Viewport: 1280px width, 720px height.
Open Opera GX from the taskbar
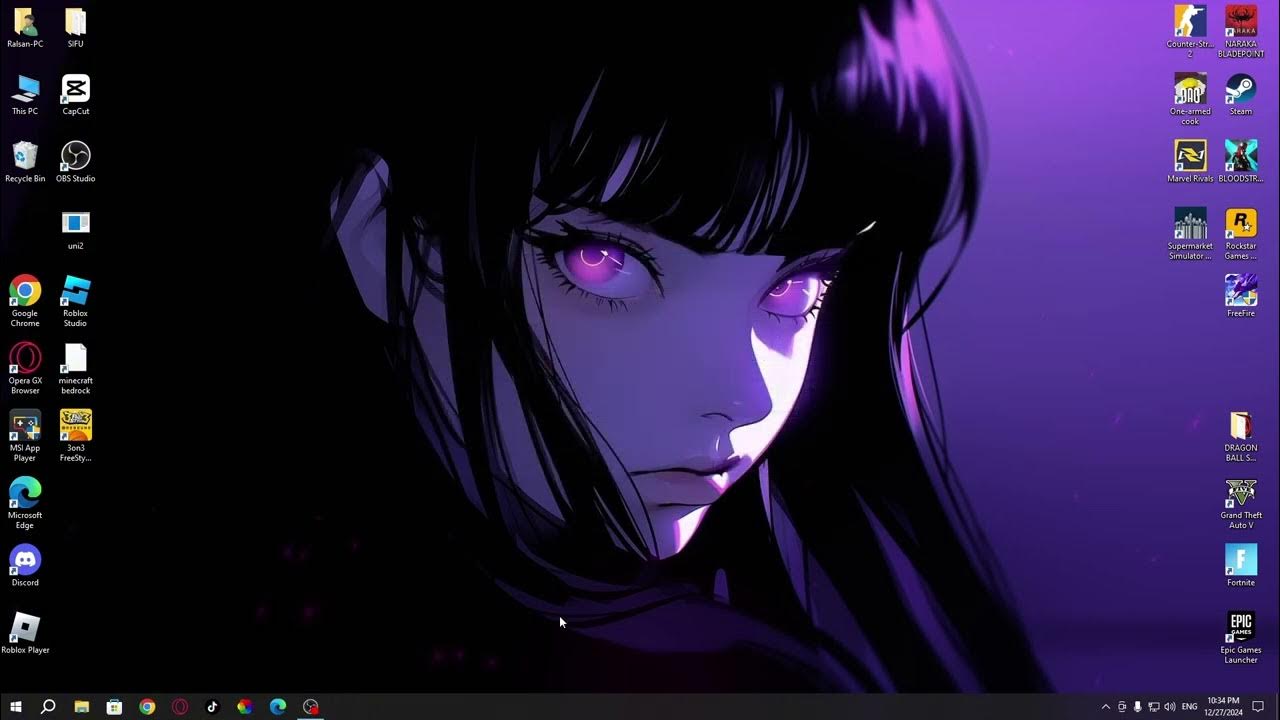(x=180, y=706)
